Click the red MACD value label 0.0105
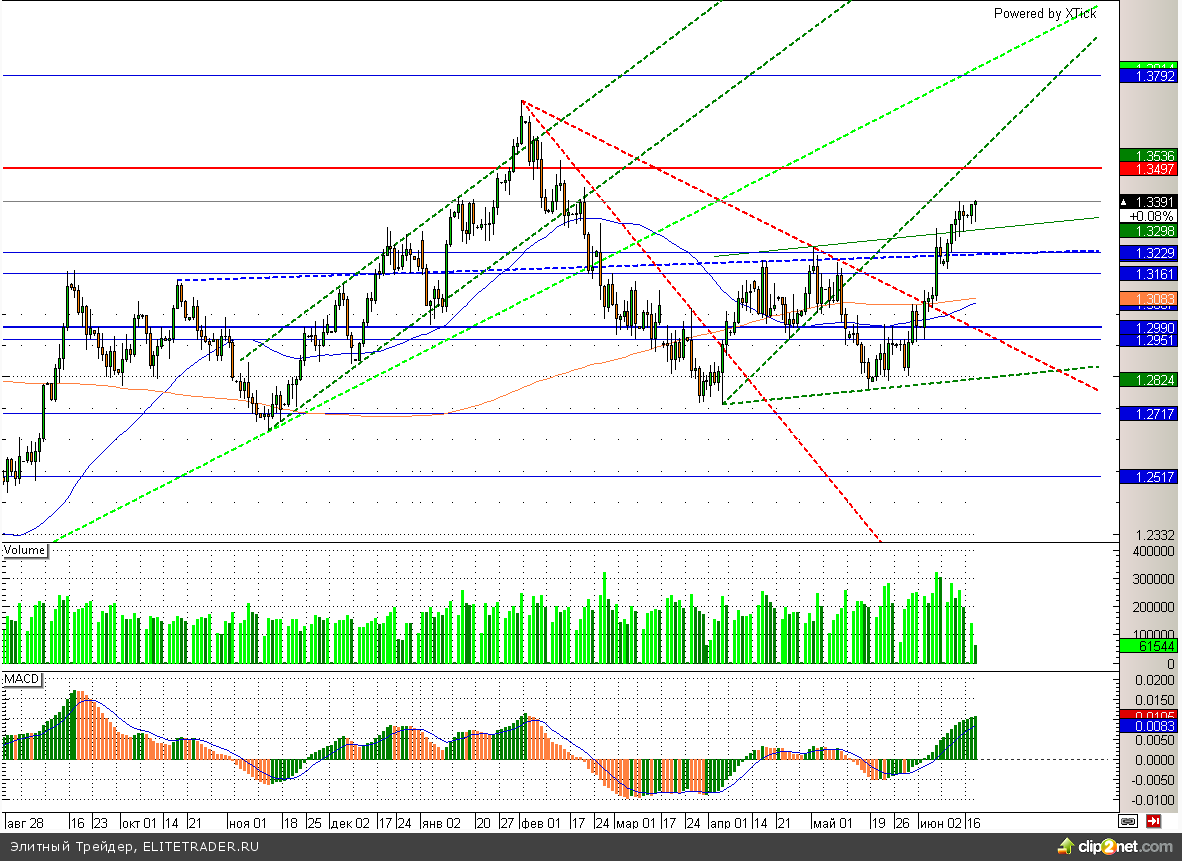The height and width of the screenshot is (861, 1182). point(1149,715)
